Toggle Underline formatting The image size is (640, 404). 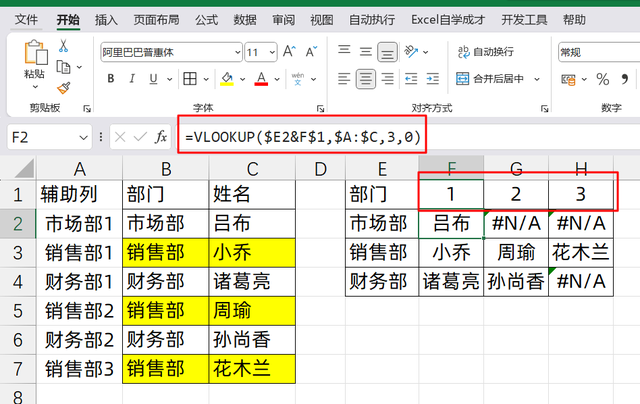(x=153, y=79)
